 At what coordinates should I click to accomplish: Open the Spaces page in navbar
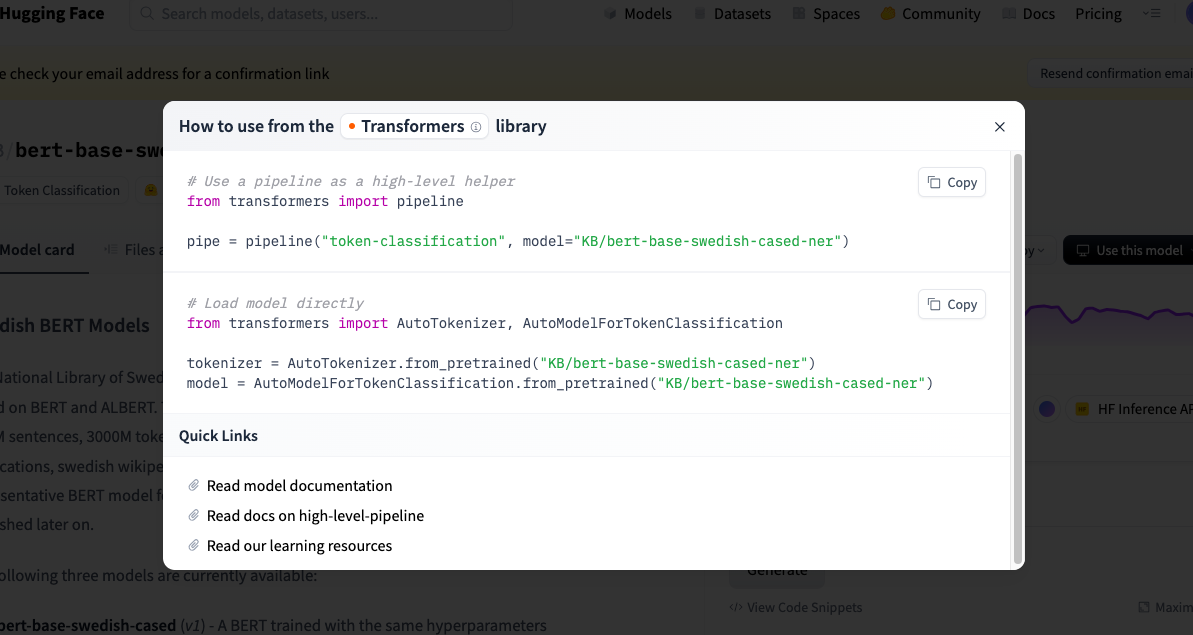826,14
